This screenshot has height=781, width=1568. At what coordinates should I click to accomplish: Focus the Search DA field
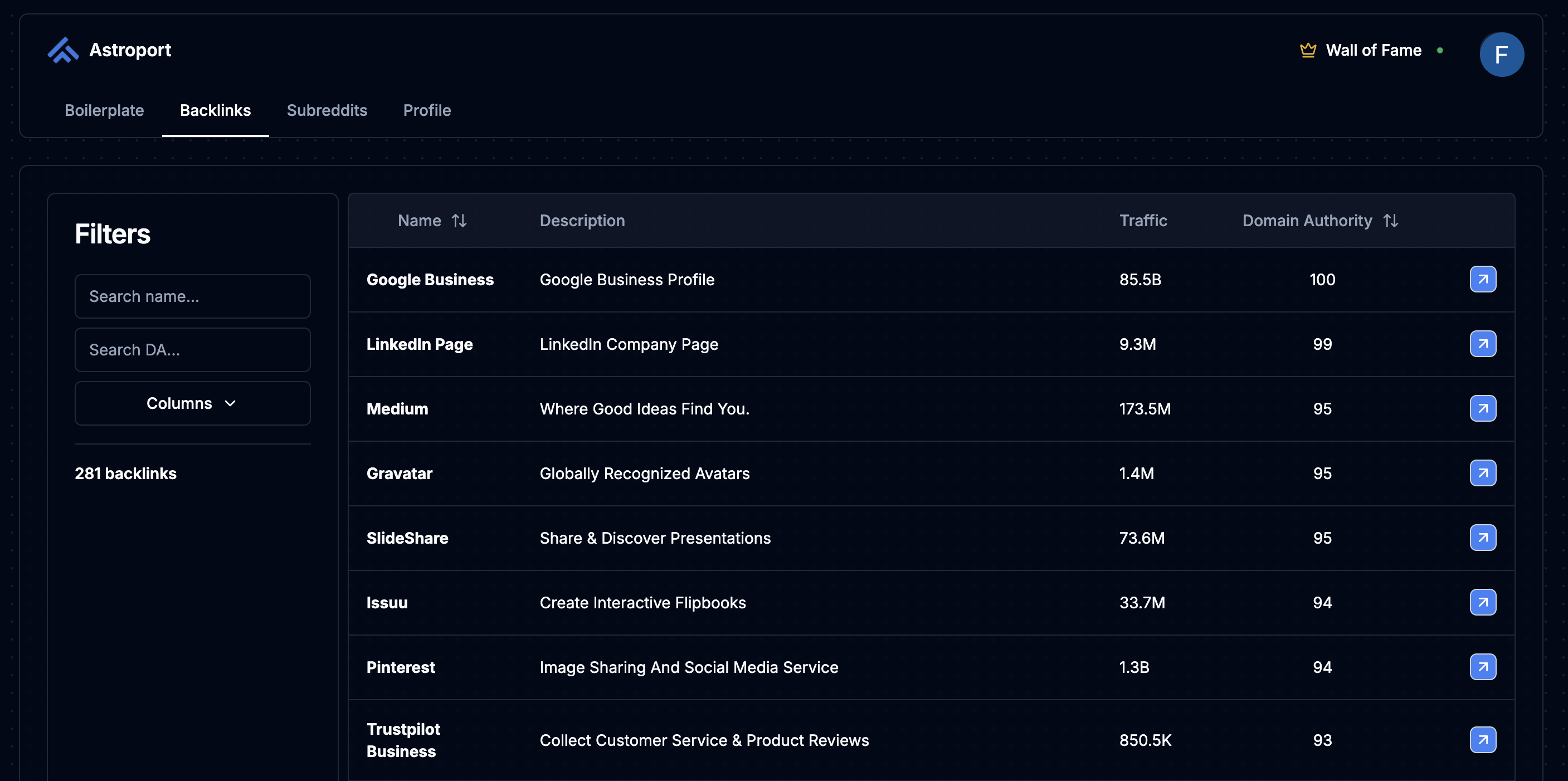tap(192, 349)
